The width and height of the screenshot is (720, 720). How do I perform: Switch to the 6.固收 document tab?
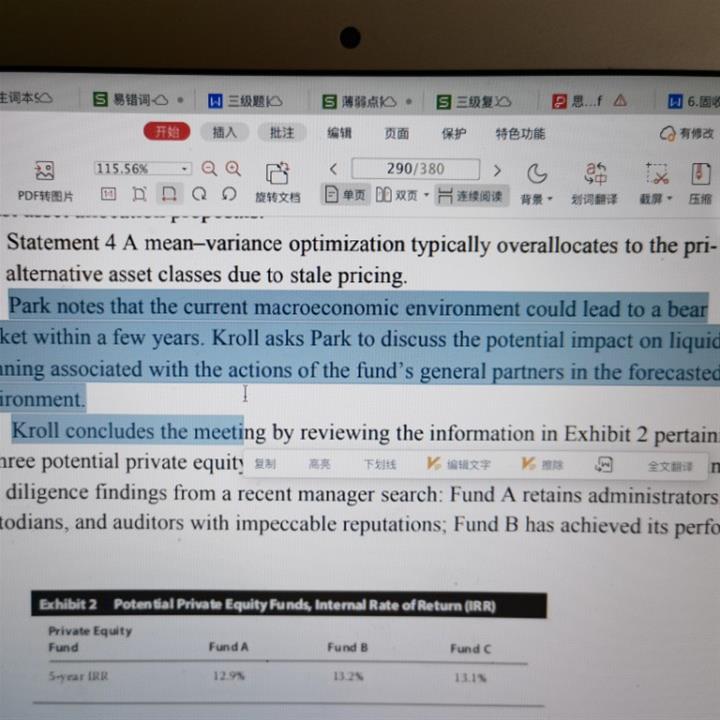tap(693, 101)
